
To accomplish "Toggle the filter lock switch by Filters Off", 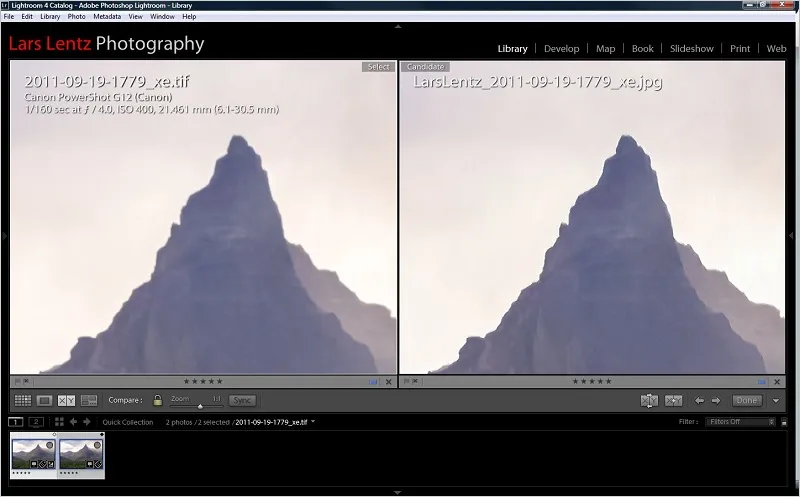I will click(784, 422).
